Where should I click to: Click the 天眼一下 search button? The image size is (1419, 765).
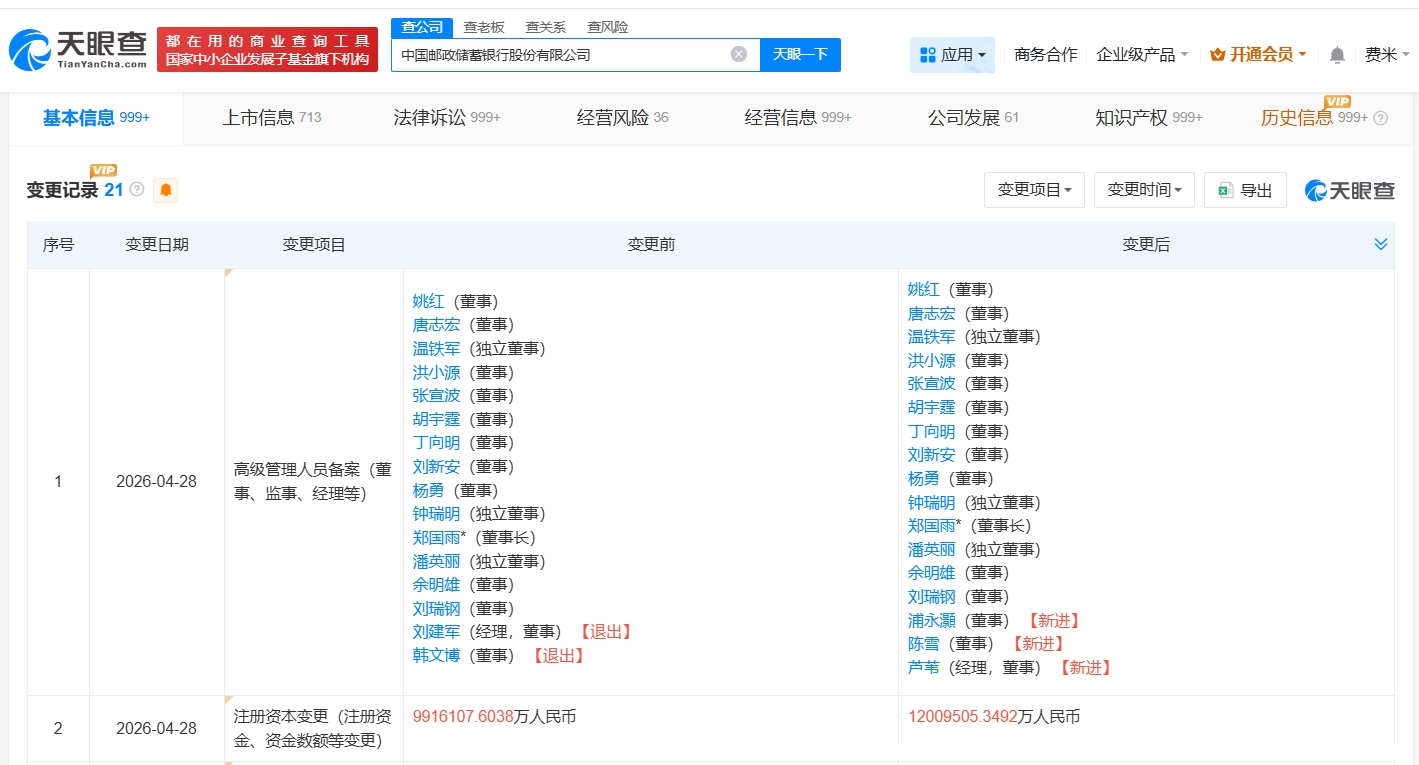pyautogui.click(x=800, y=54)
